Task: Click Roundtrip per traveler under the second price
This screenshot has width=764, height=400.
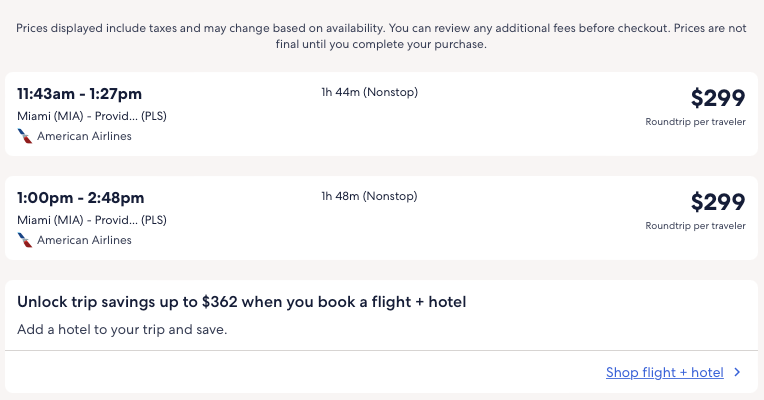Action: pos(695,226)
